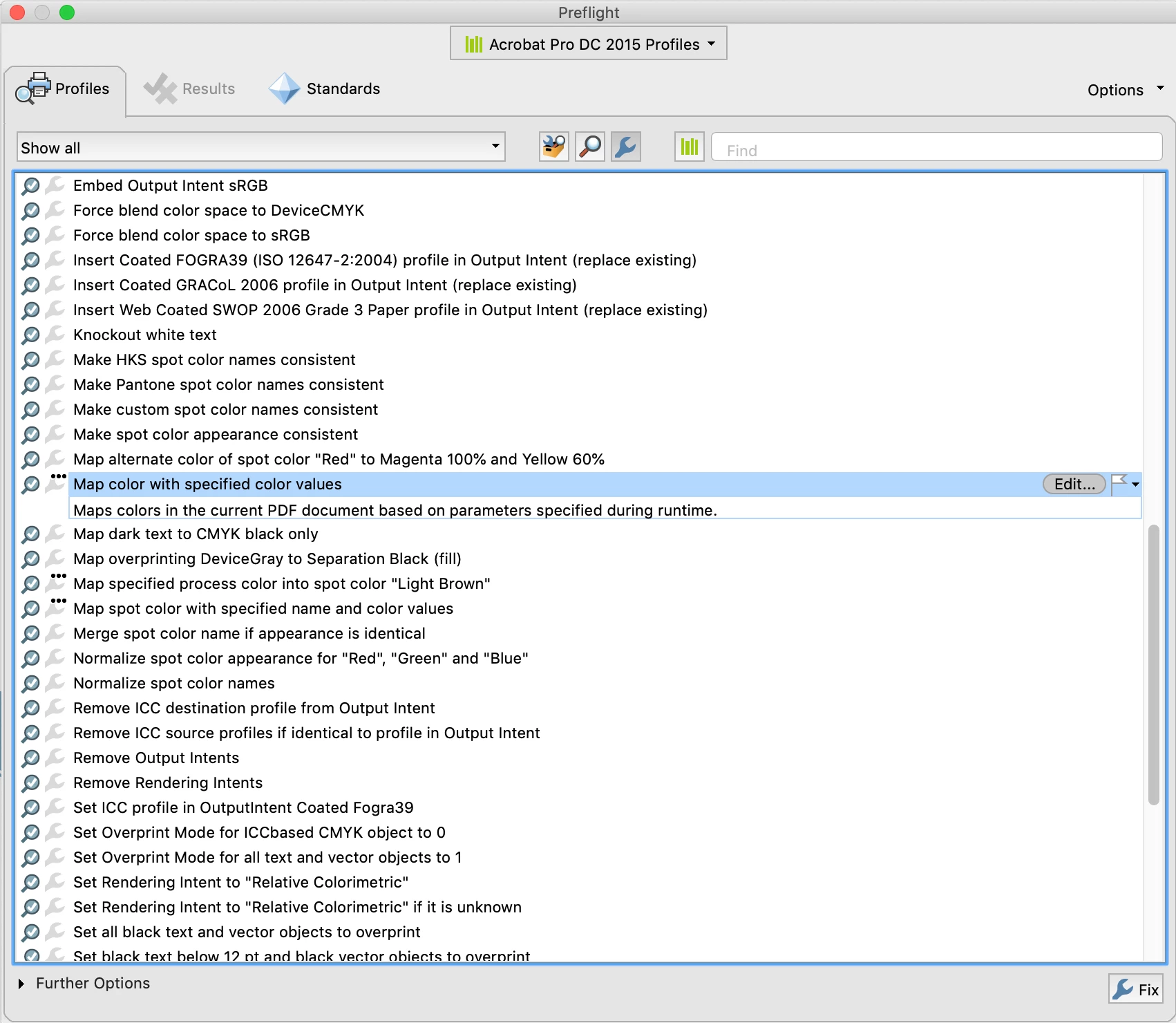Click magnifier icon for Remove Output Intents
The width and height of the screenshot is (1176, 1023).
(x=30, y=758)
